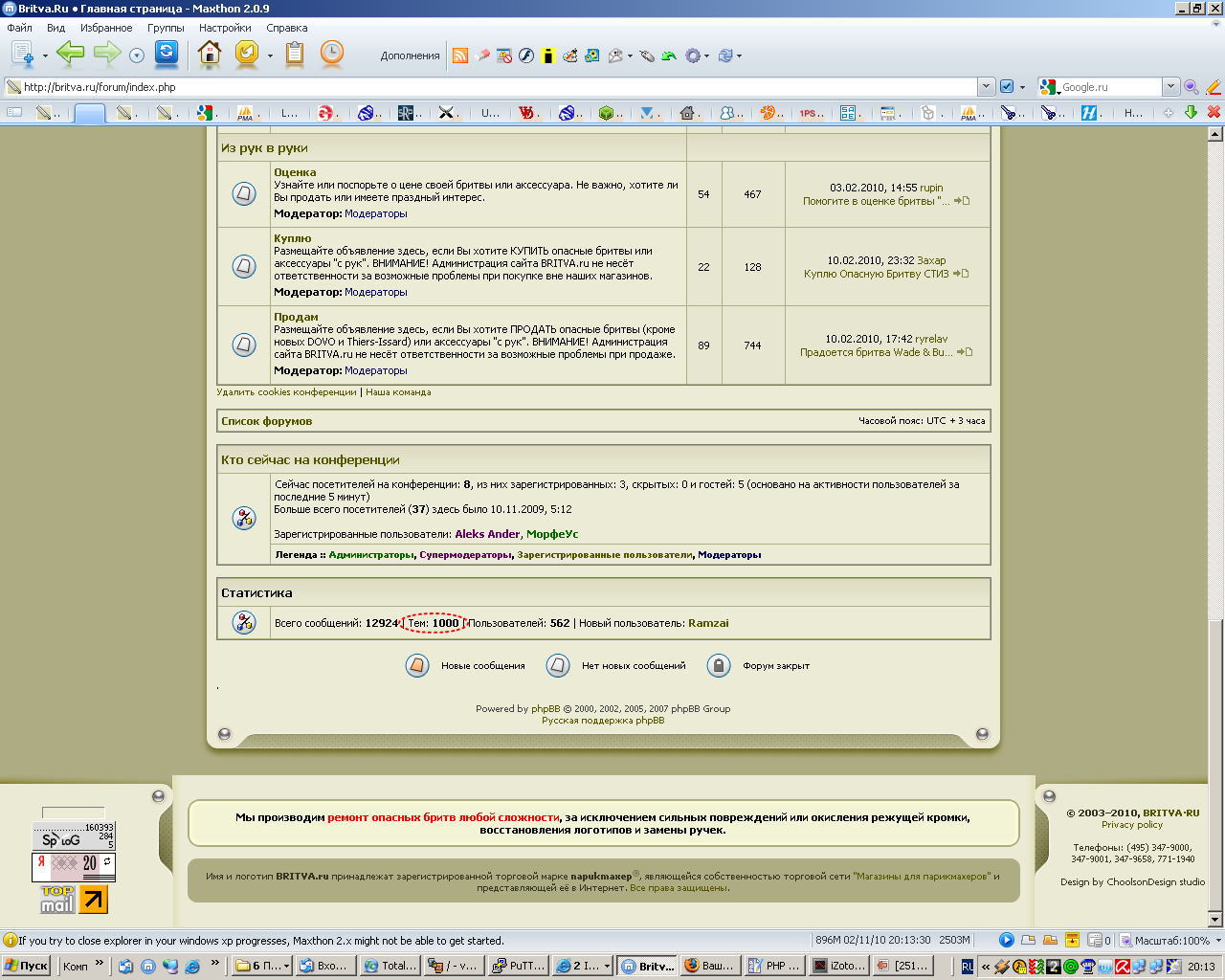Open the Избранное menu
The height and width of the screenshot is (980, 1225).
coord(106,28)
